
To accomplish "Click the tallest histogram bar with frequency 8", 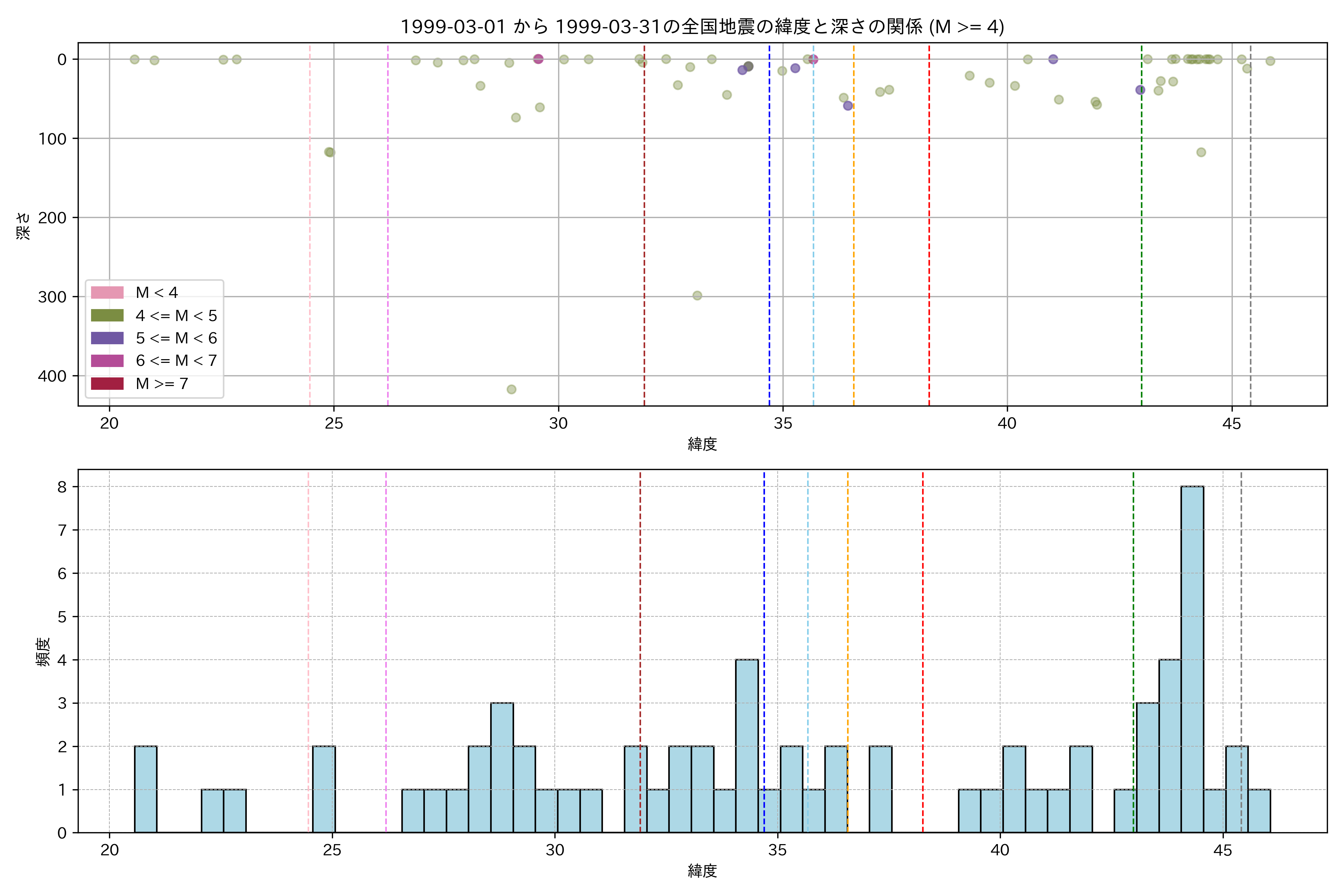I will pyautogui.click(x=1192, y=659).
